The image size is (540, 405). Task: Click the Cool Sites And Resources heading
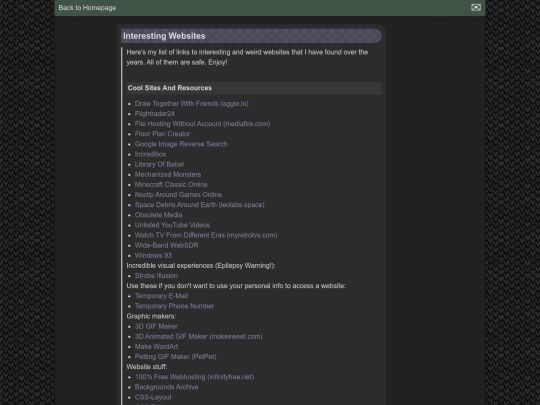[x=170, y=88]
